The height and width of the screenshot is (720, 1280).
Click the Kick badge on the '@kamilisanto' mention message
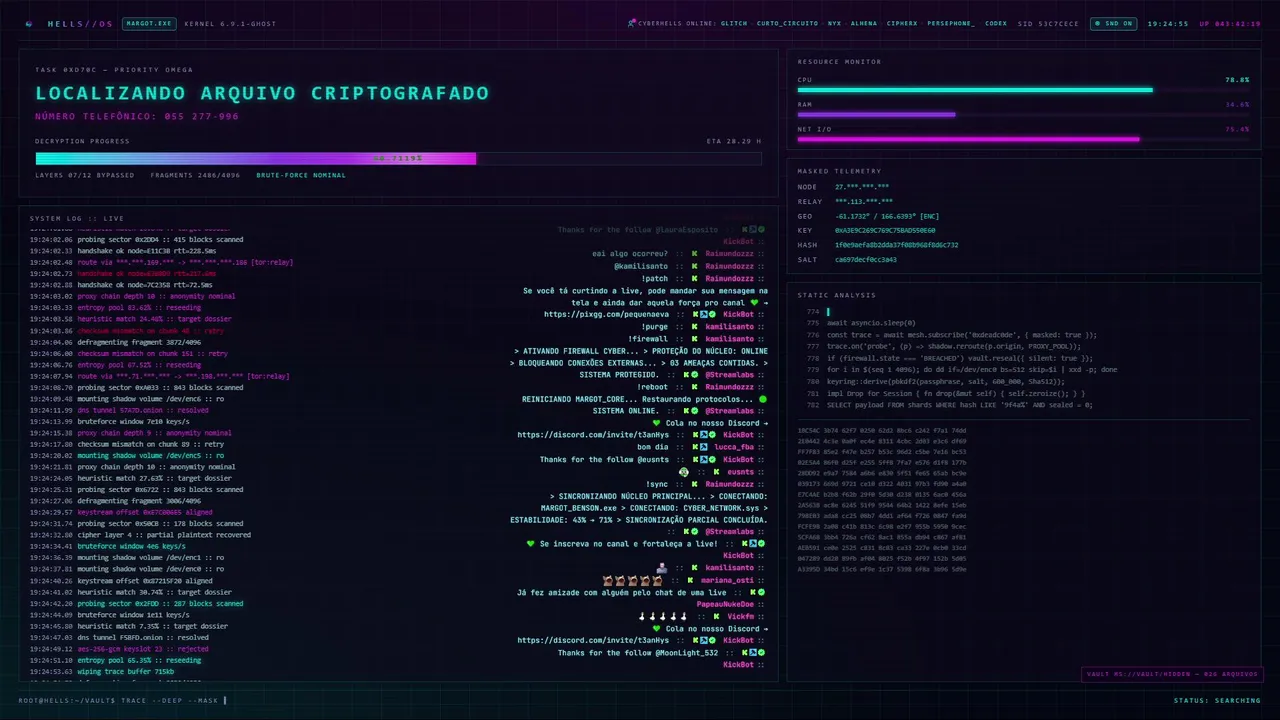694,266
